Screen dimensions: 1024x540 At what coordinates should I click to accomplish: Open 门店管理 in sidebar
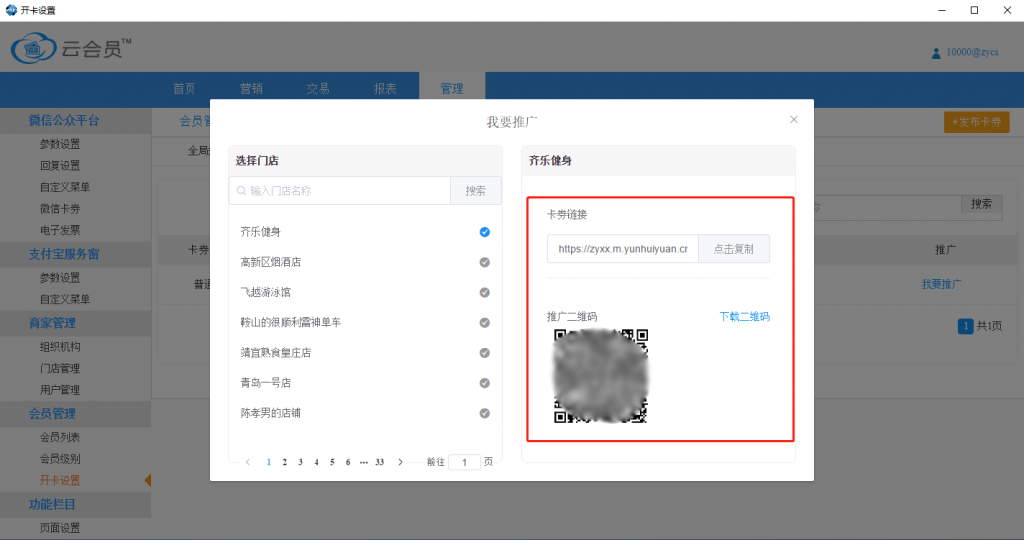tap(60, 369)
